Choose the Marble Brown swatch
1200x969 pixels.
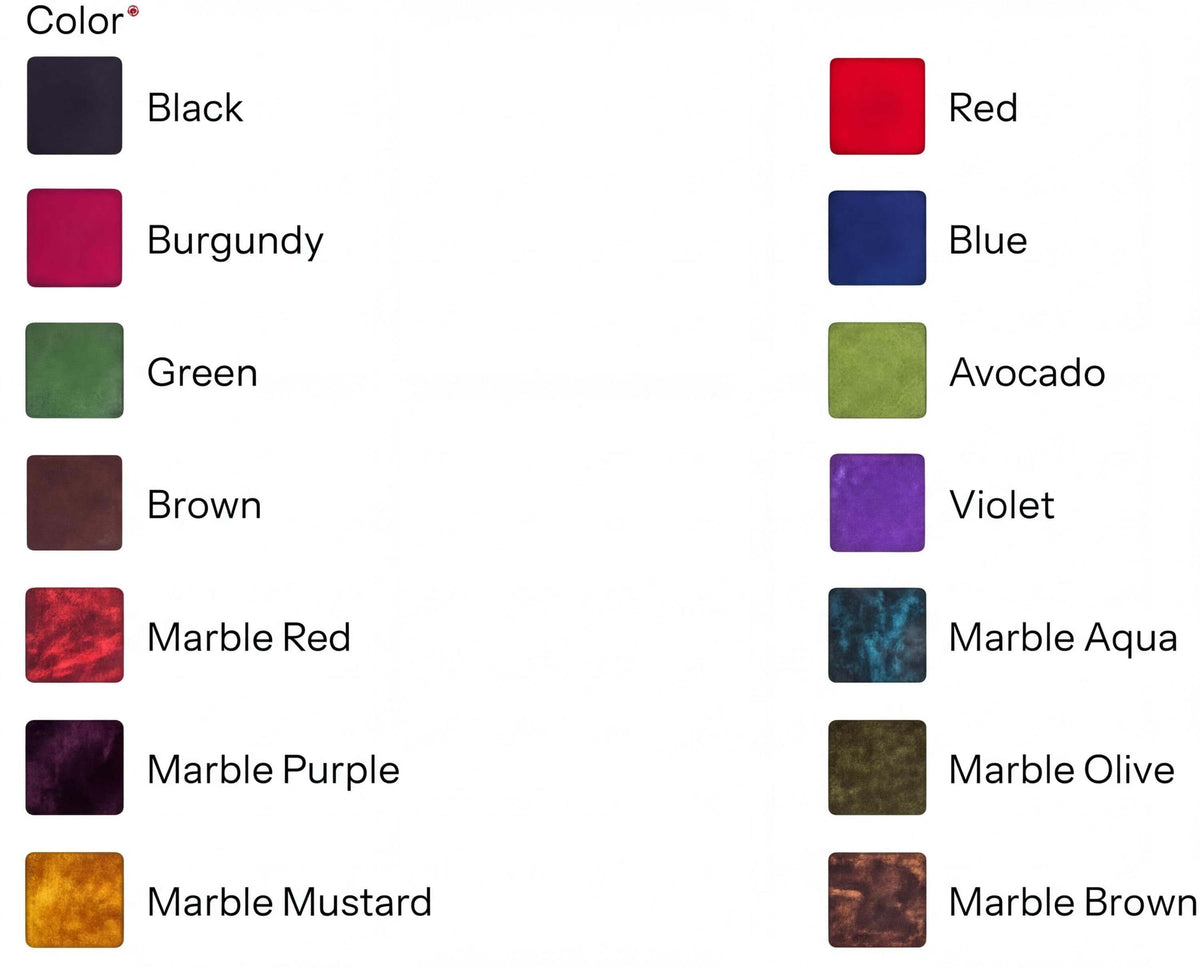click(877, 900)
